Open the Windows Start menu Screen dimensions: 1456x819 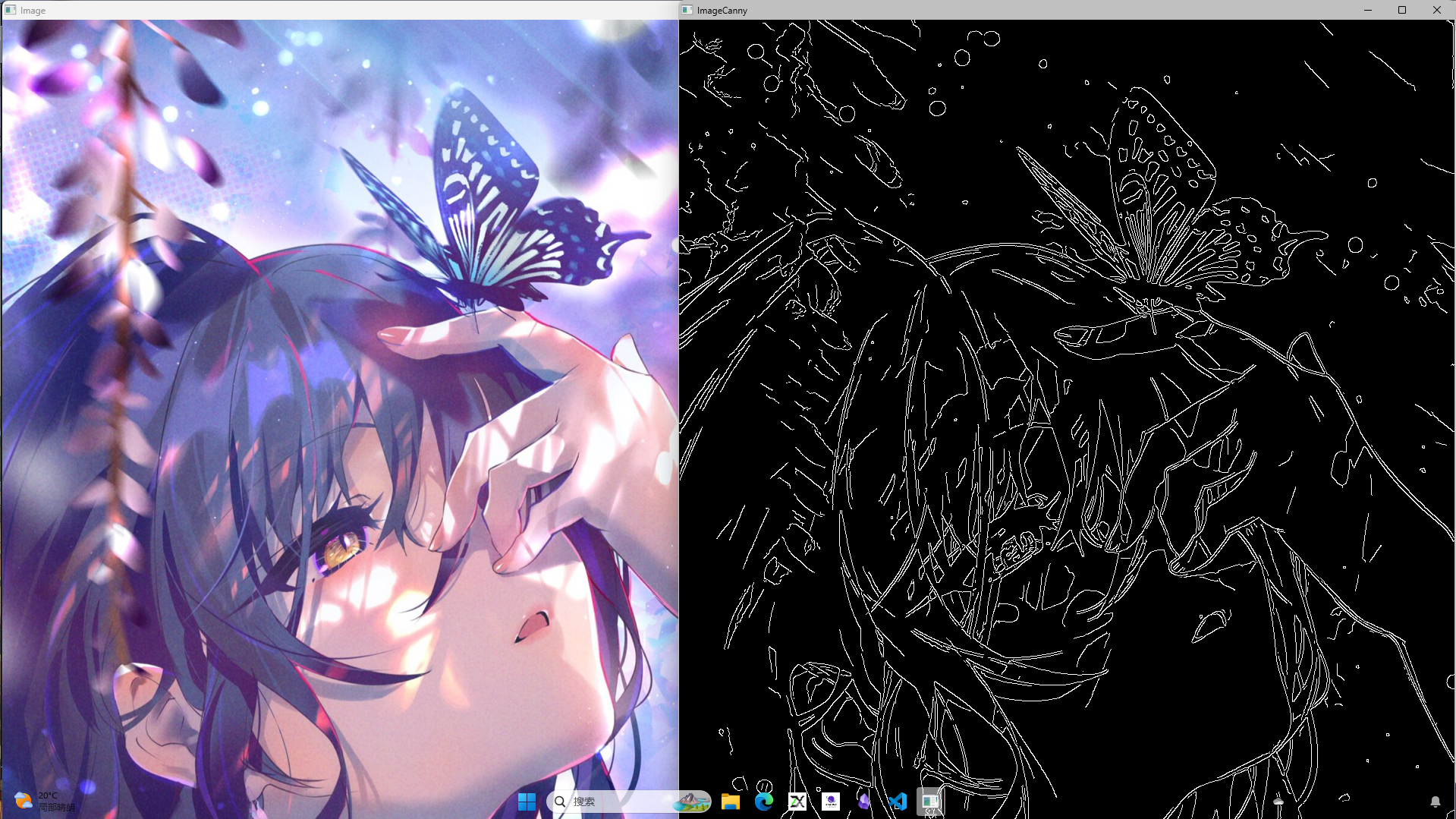pos(527,802)
